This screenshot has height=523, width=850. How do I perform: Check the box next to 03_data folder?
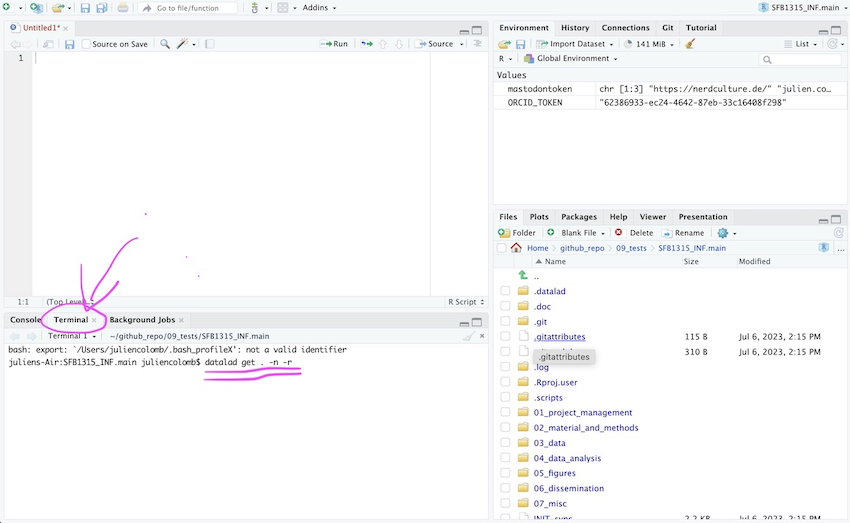pyautogui.click(x=505, y=443)
